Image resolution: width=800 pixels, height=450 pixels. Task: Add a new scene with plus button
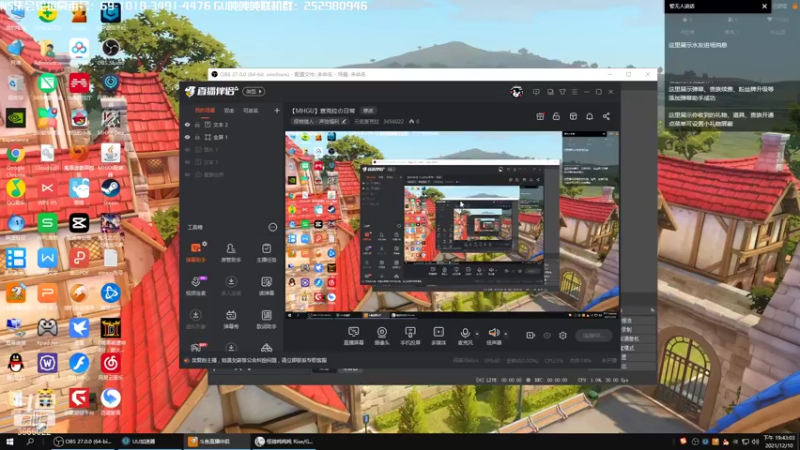tap(277, 110)
